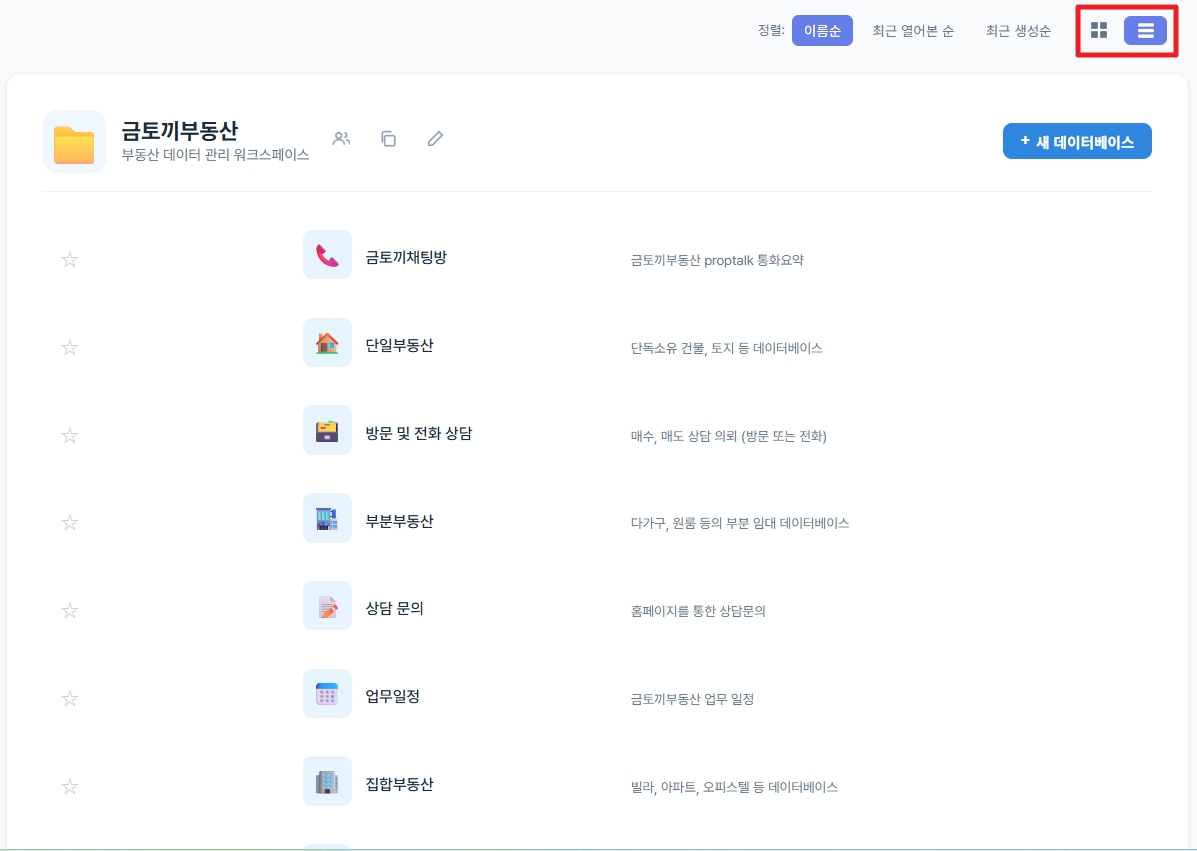Click the calendar icon for 업무일정
The image size is (1197, 851).
coord(327,694)
